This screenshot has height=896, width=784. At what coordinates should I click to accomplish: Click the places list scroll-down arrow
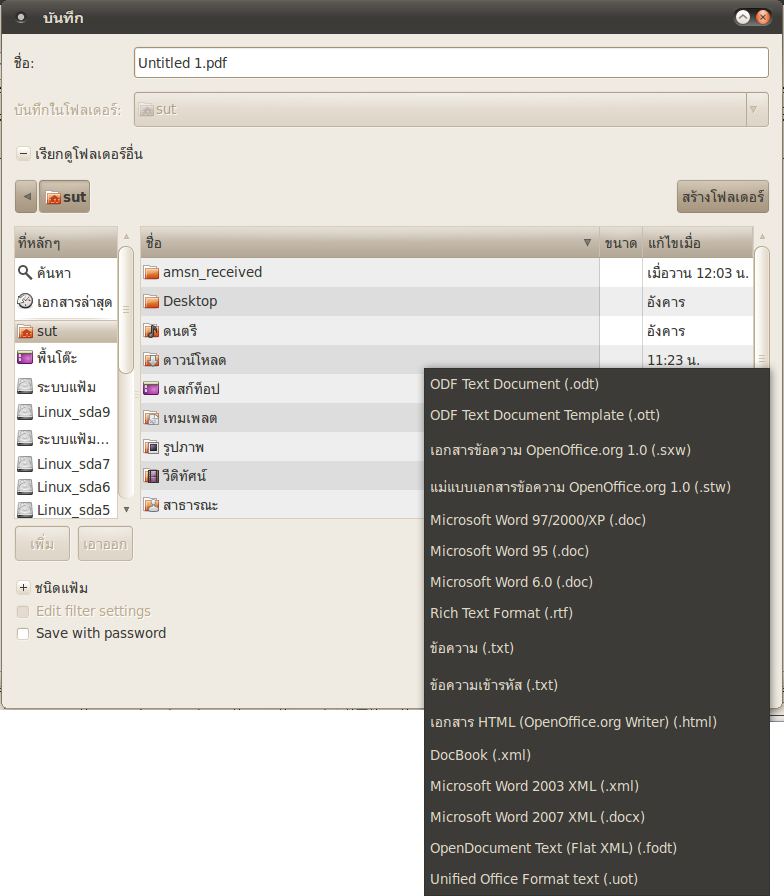click(126, 509)
